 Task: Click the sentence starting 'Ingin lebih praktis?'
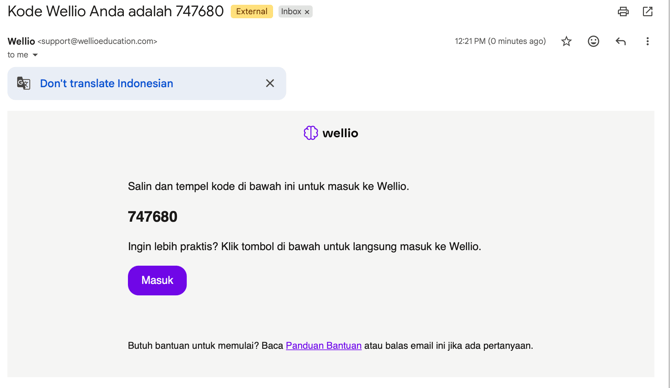pyautogui.click(x=304, y=247)
